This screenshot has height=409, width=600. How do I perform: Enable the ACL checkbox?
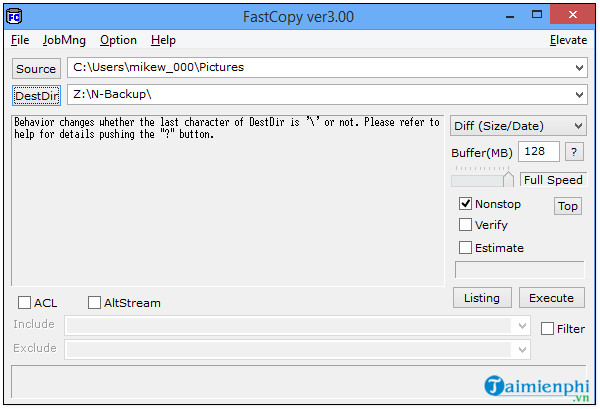pos(24,303)
